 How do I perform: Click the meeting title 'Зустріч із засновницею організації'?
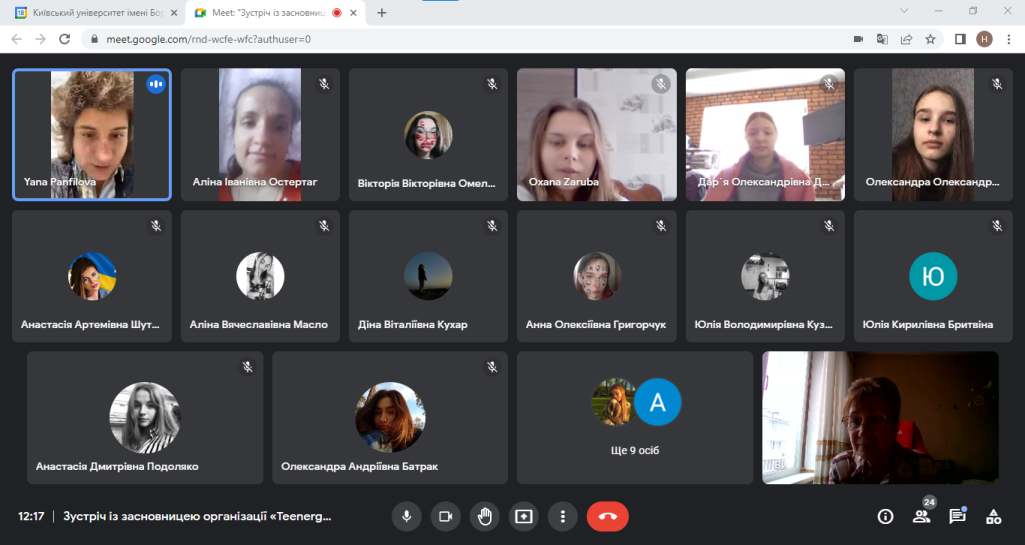click(x=197, y=516)
